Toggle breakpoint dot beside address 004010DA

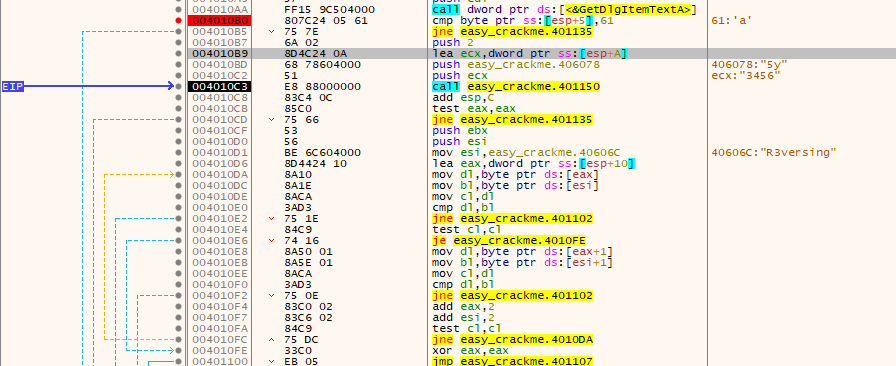click(179, 174)
